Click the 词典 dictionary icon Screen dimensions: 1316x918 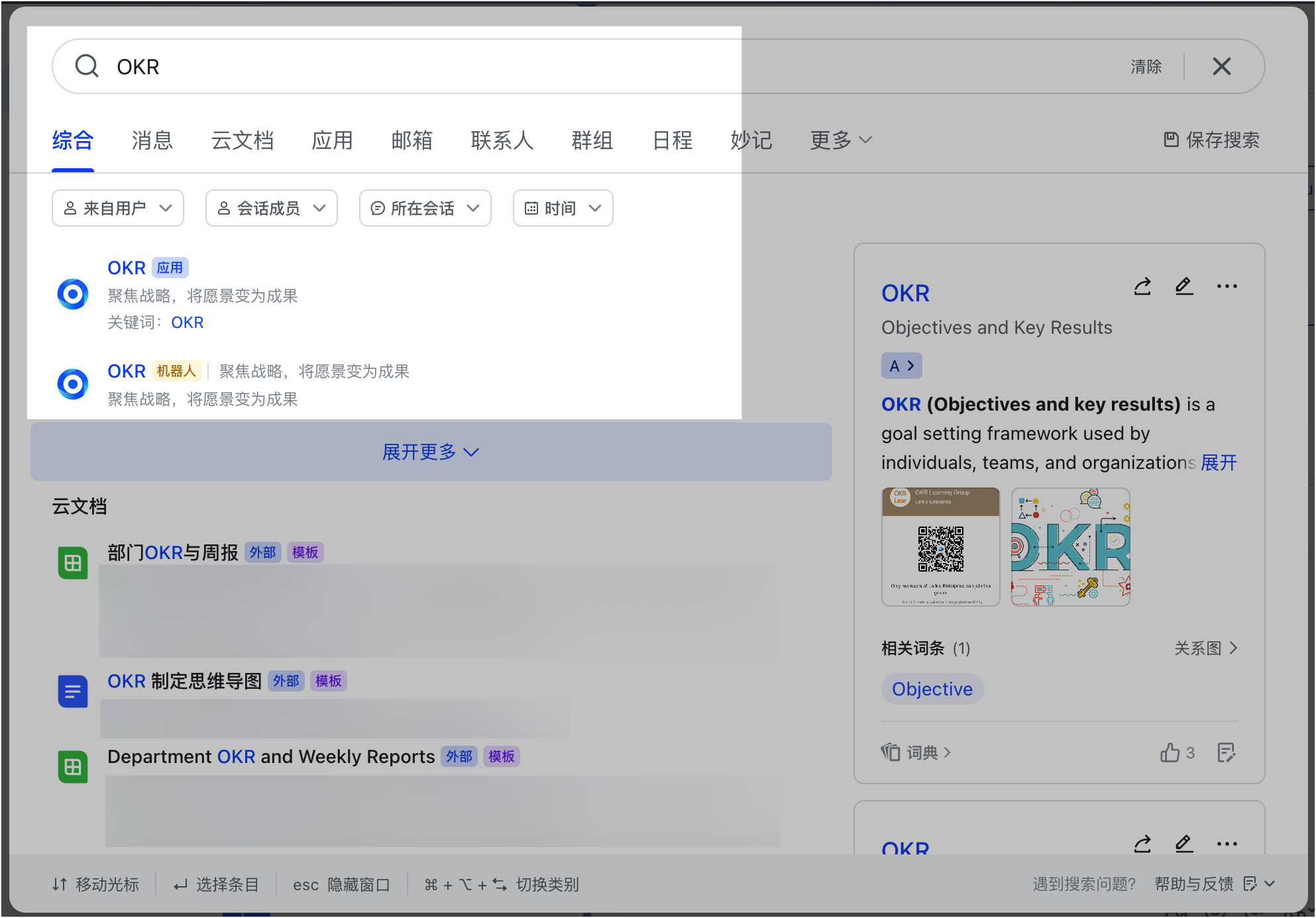pyautogui.click(x=891, y=753)
